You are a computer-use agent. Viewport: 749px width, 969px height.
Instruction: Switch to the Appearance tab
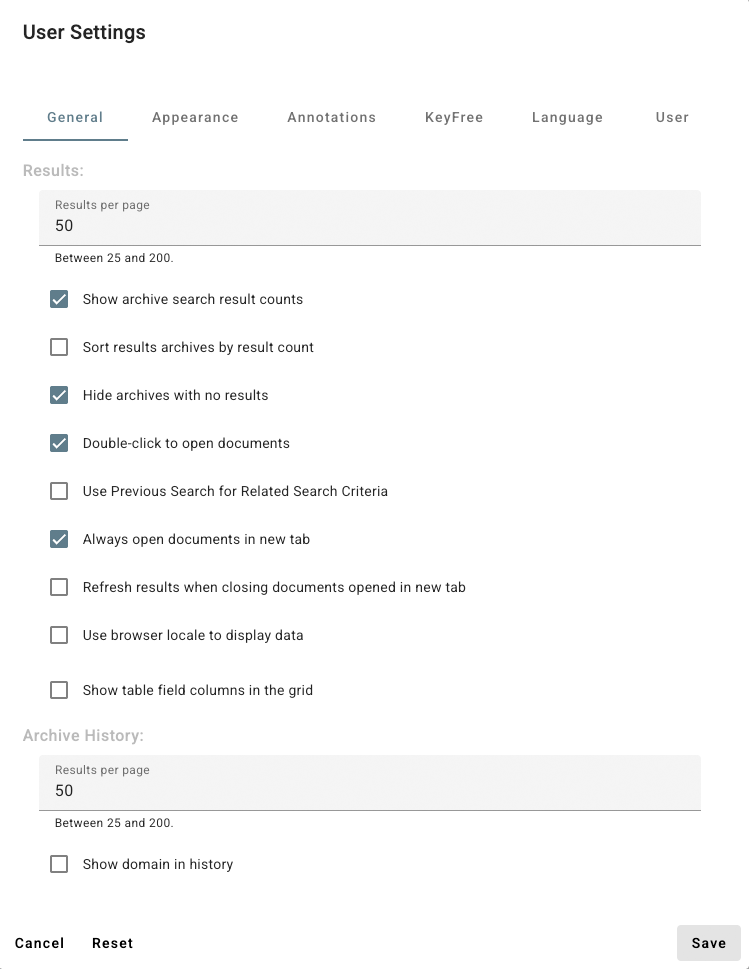point(195,117)
